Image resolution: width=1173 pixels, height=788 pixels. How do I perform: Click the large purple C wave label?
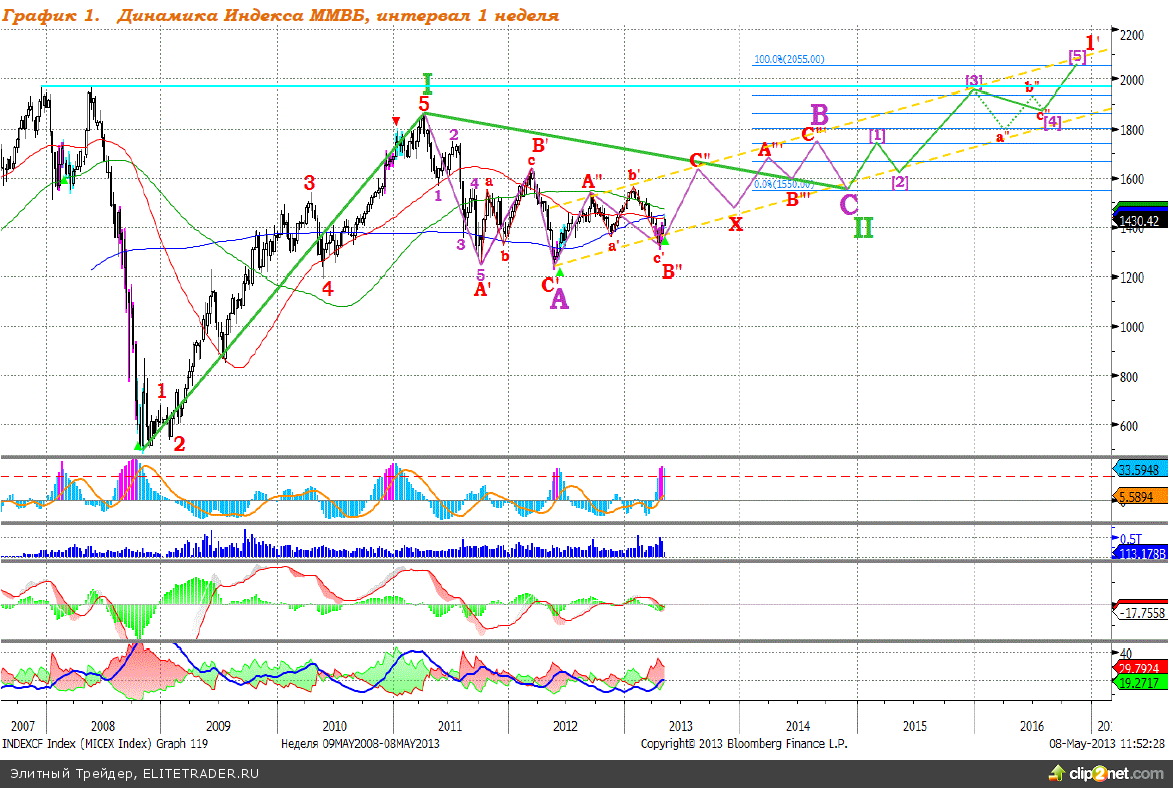click(x=848, y=204)
